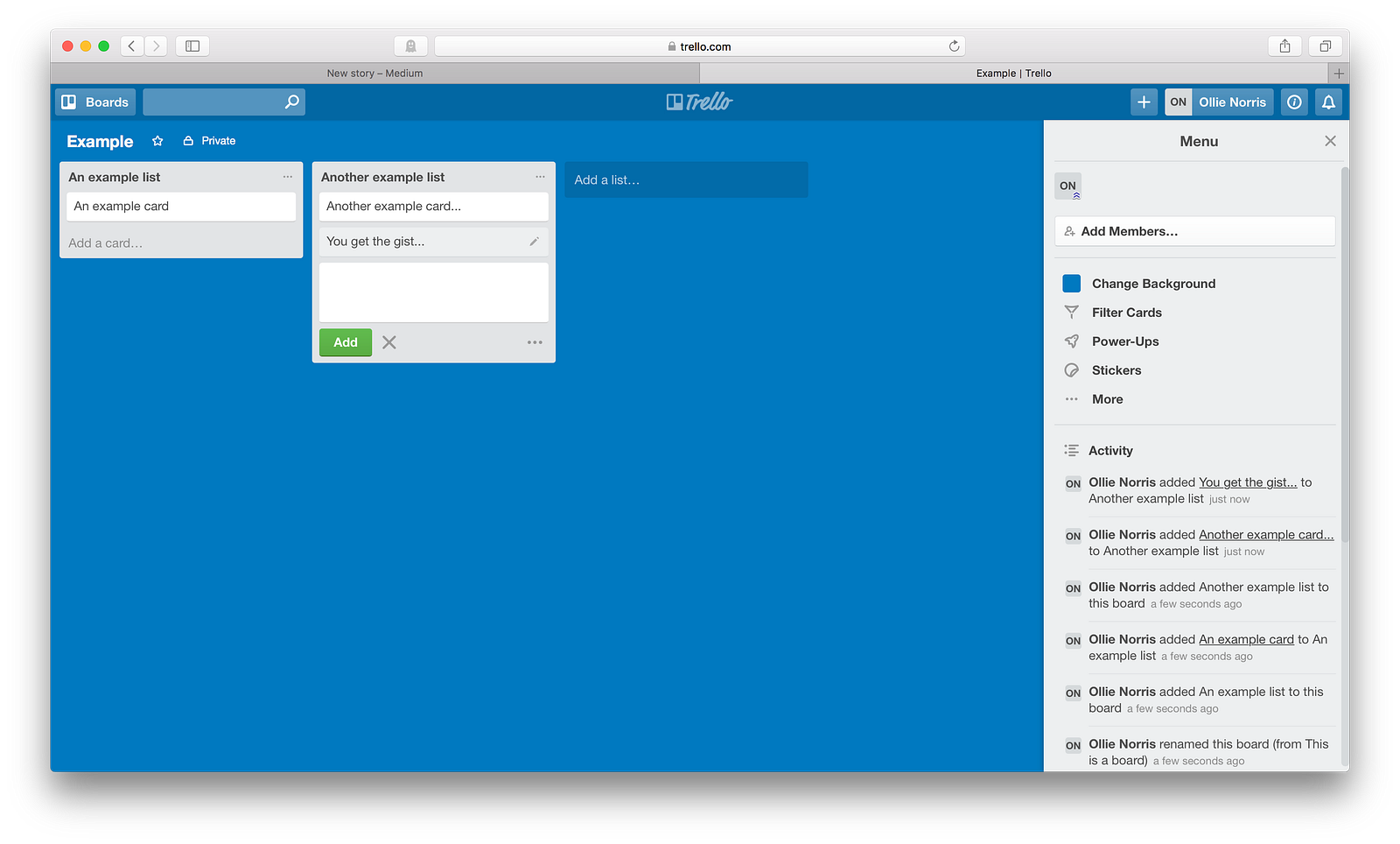The width and height of the screenshot is (1400, 844).
Task: Go forward in Safari
Action: (156, 46)
